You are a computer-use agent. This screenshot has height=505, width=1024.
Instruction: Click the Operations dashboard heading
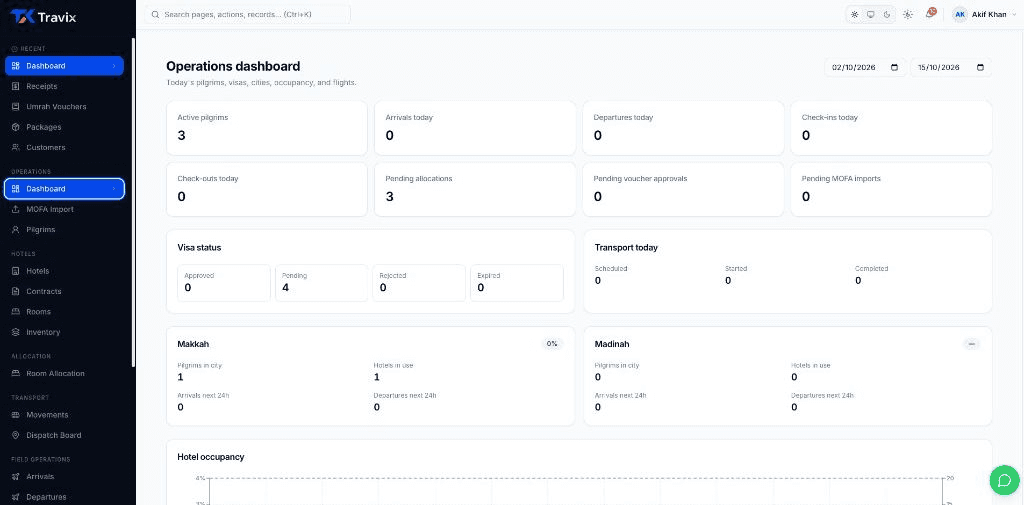pyautogui.click(x=233, y=66)
